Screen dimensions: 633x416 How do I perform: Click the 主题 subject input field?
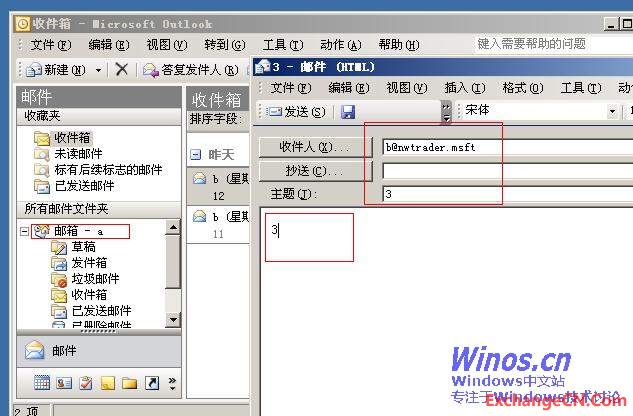[x=500, y=194]
